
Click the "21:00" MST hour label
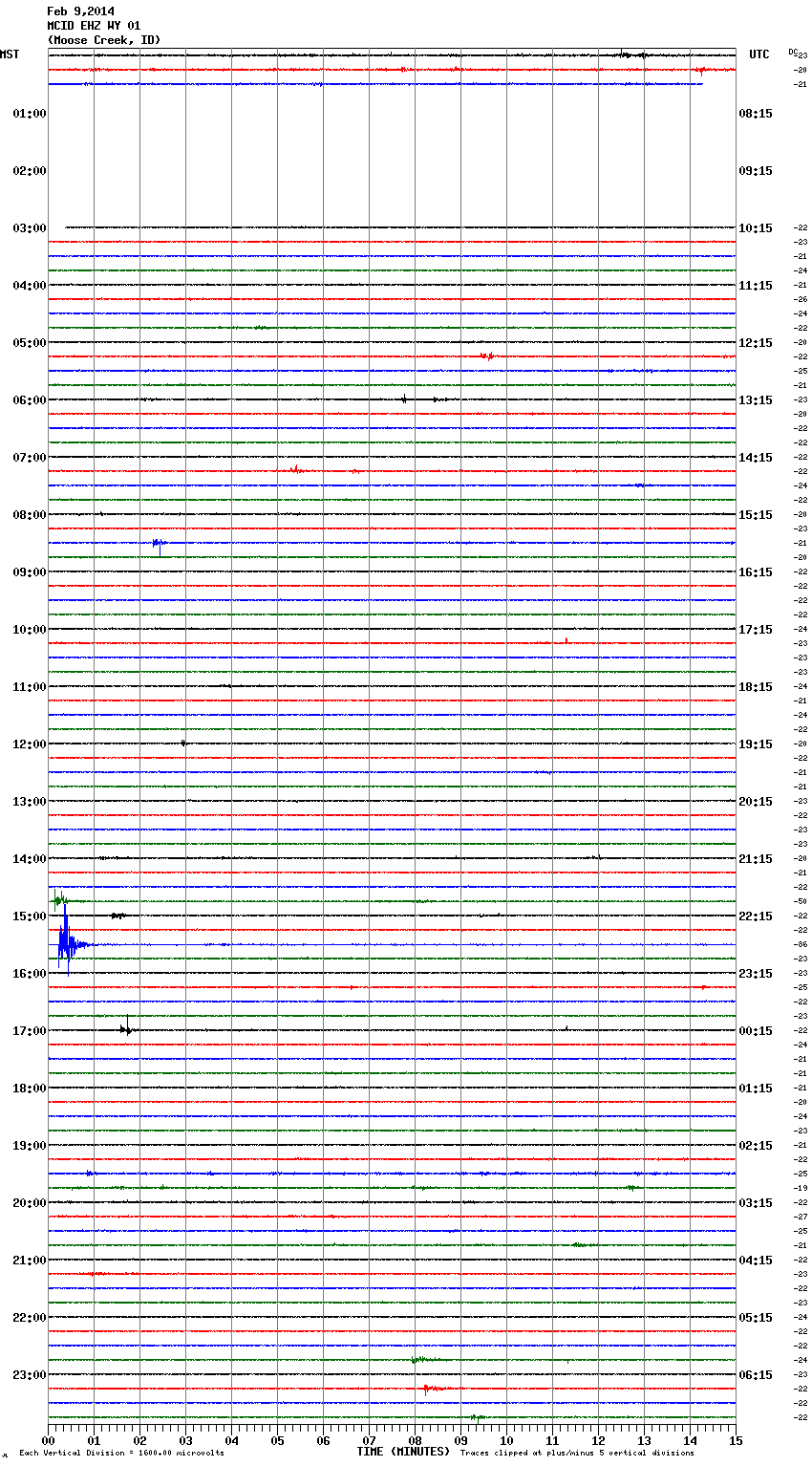pos(30,1261)
